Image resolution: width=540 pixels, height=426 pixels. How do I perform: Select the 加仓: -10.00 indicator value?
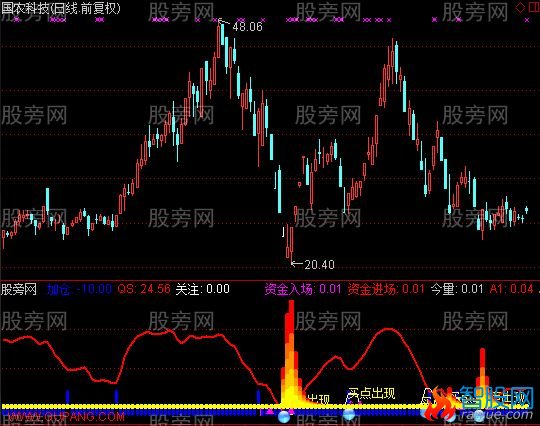80,289
